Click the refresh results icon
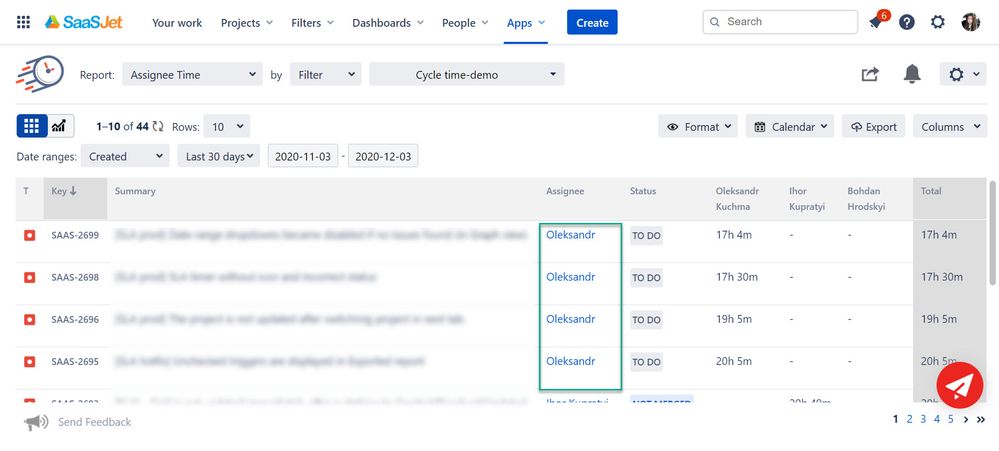 [x=158, y=127]
